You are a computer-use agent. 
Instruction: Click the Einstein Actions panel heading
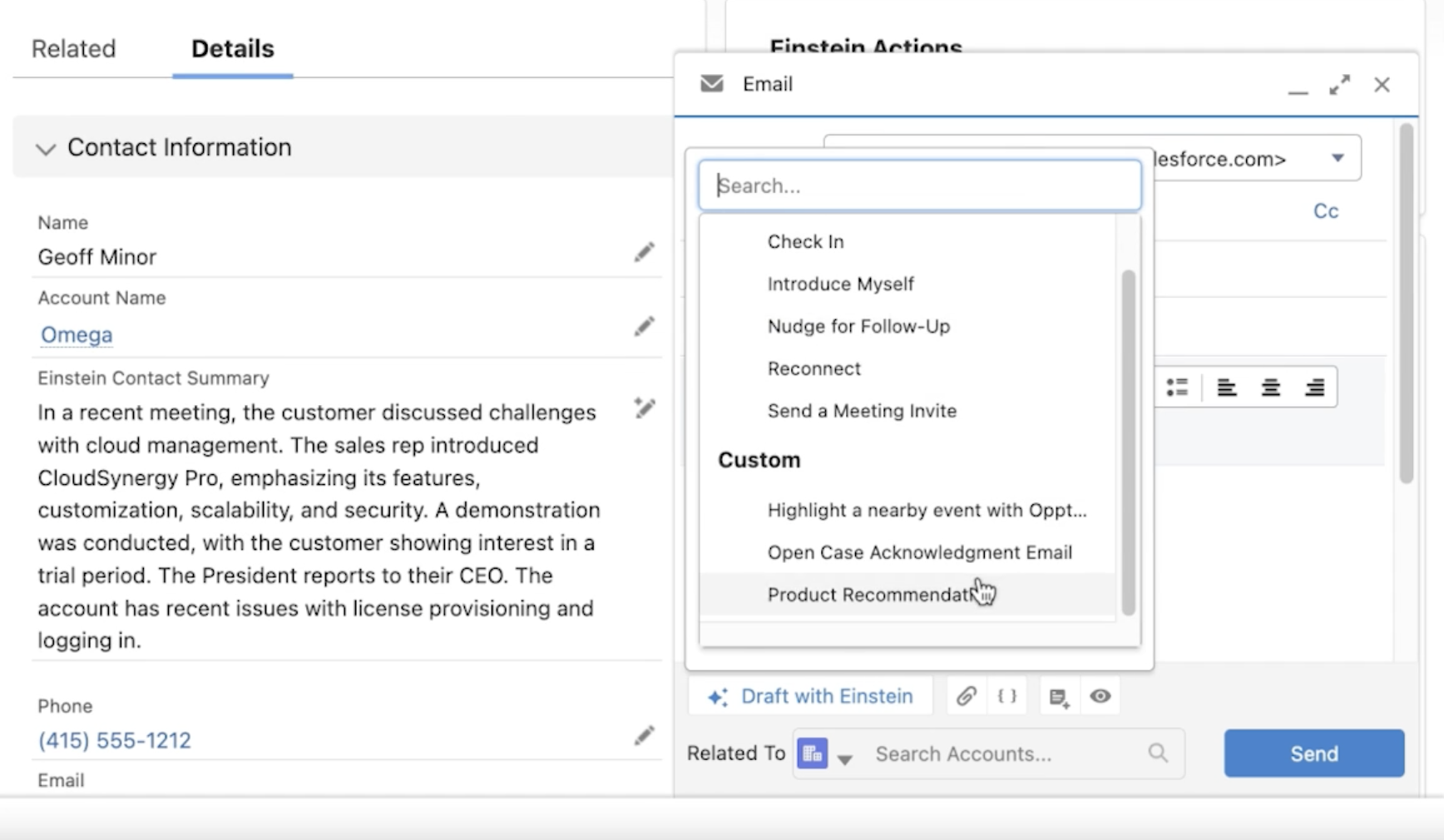coord(866,47)
